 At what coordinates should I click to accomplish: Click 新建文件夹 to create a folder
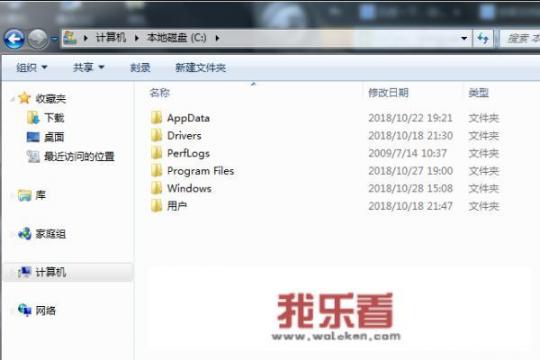coord(200,68)
